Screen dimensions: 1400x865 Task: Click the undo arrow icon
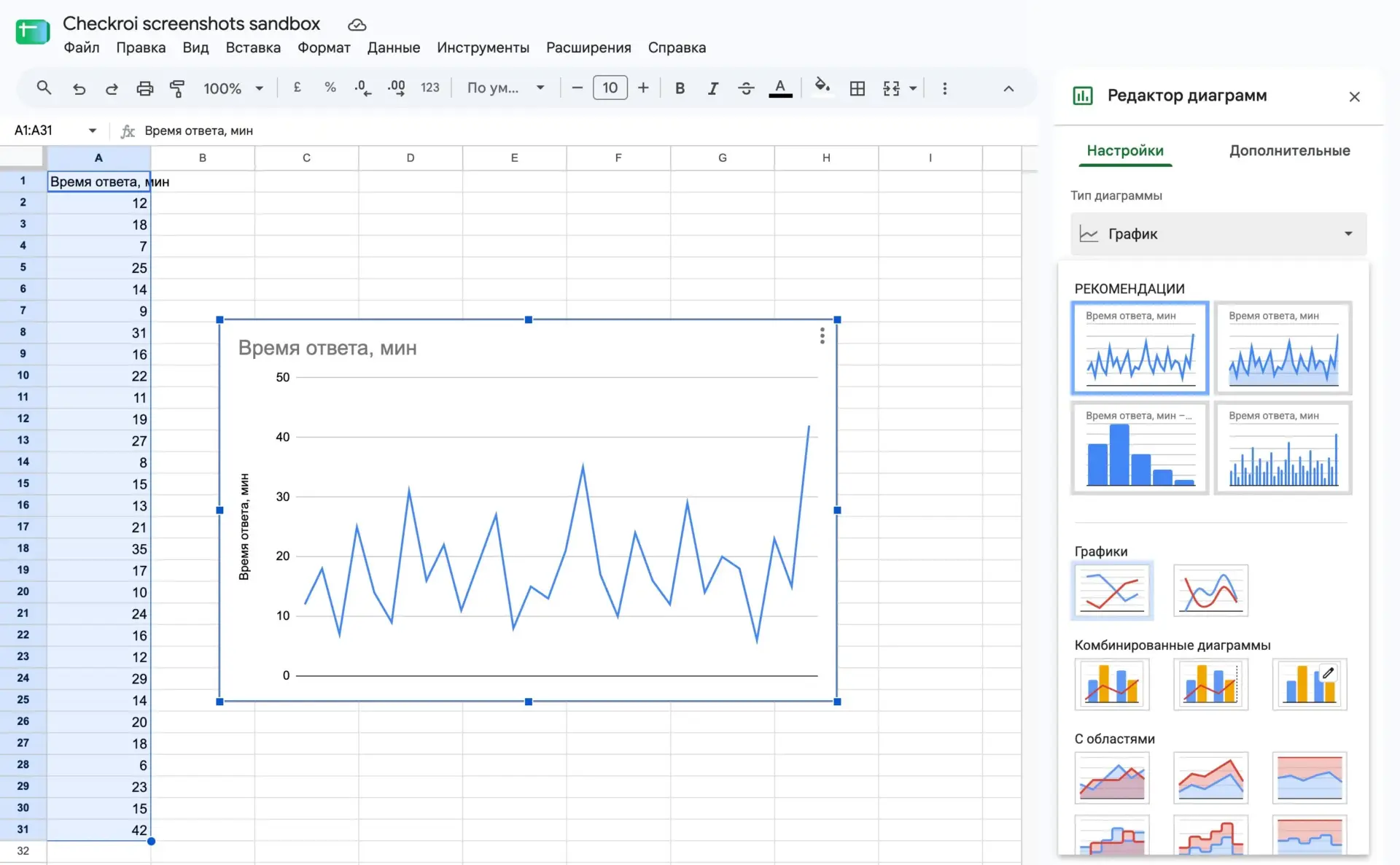(79, 88)
